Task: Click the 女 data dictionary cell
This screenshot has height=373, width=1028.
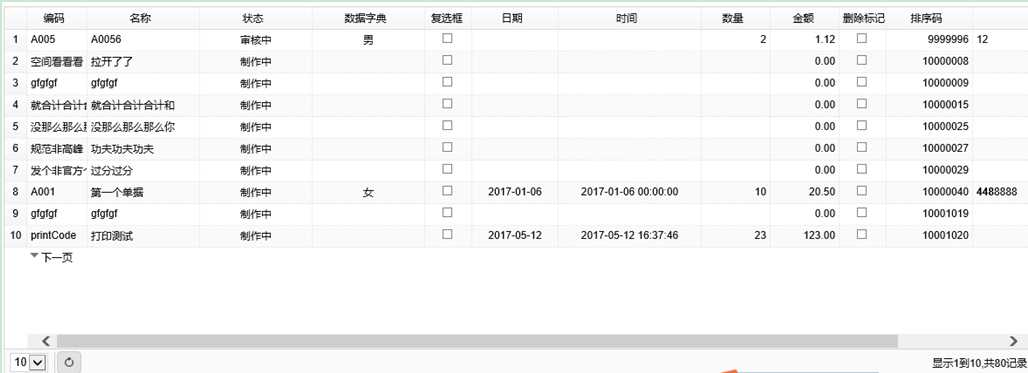Action: (x=368, y=193)
